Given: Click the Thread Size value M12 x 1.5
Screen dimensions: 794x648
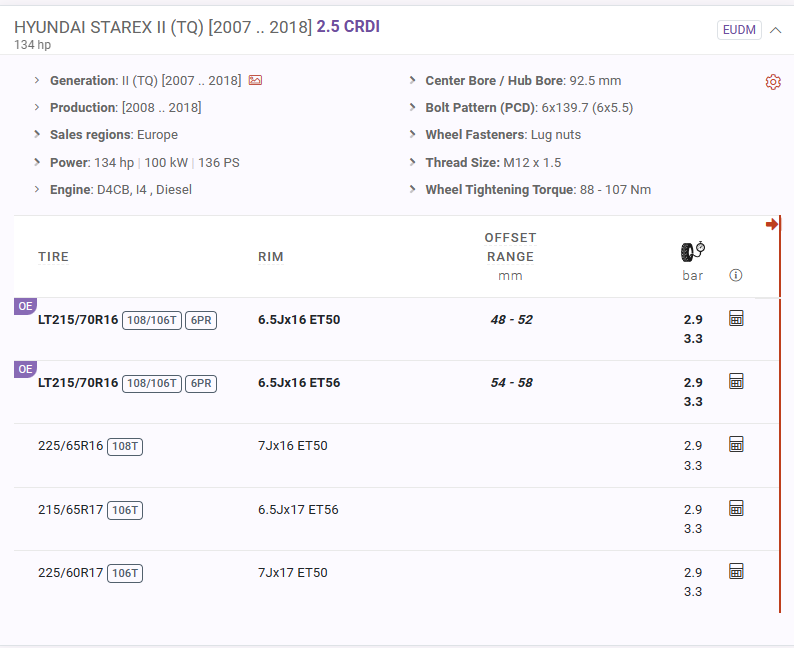Looking at the screenshot, I should [532, 163].
